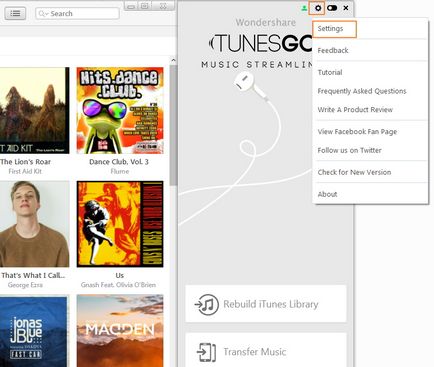Click the Dance Club Vol. 3 album cover
434x367 pixels.
coord(120,111)
